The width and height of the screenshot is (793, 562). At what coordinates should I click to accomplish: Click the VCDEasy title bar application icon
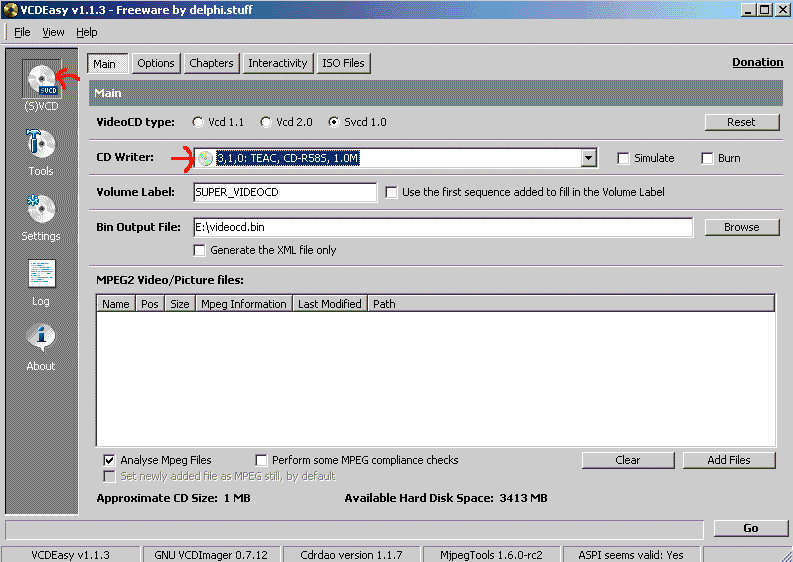pos(10,10)
